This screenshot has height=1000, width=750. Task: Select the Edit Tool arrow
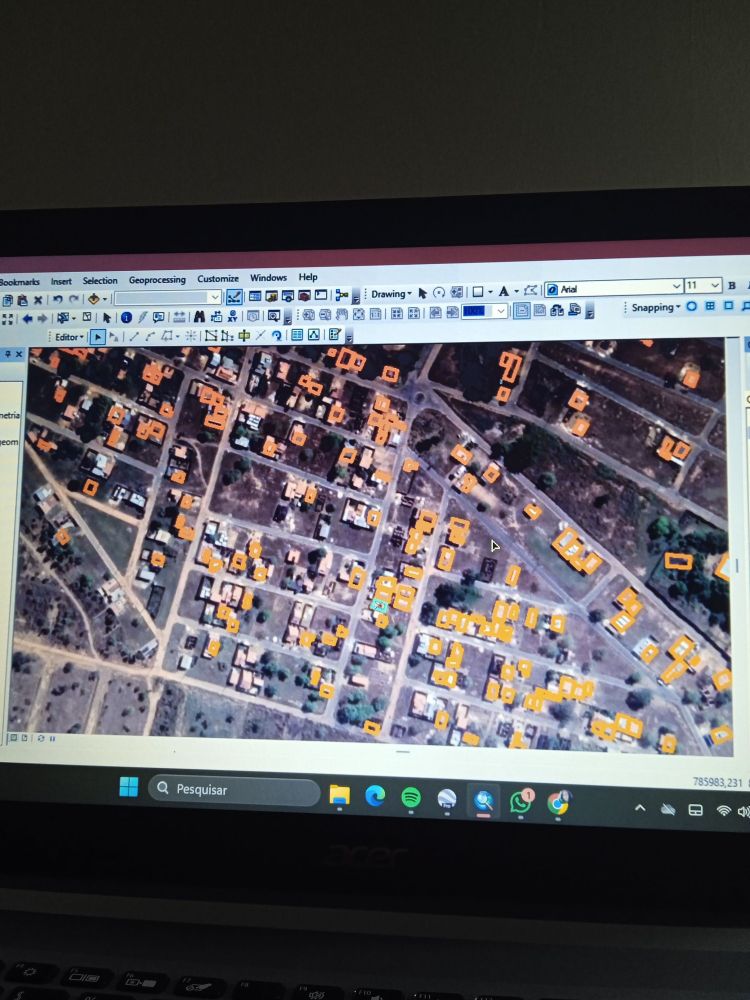pos(98,337)
